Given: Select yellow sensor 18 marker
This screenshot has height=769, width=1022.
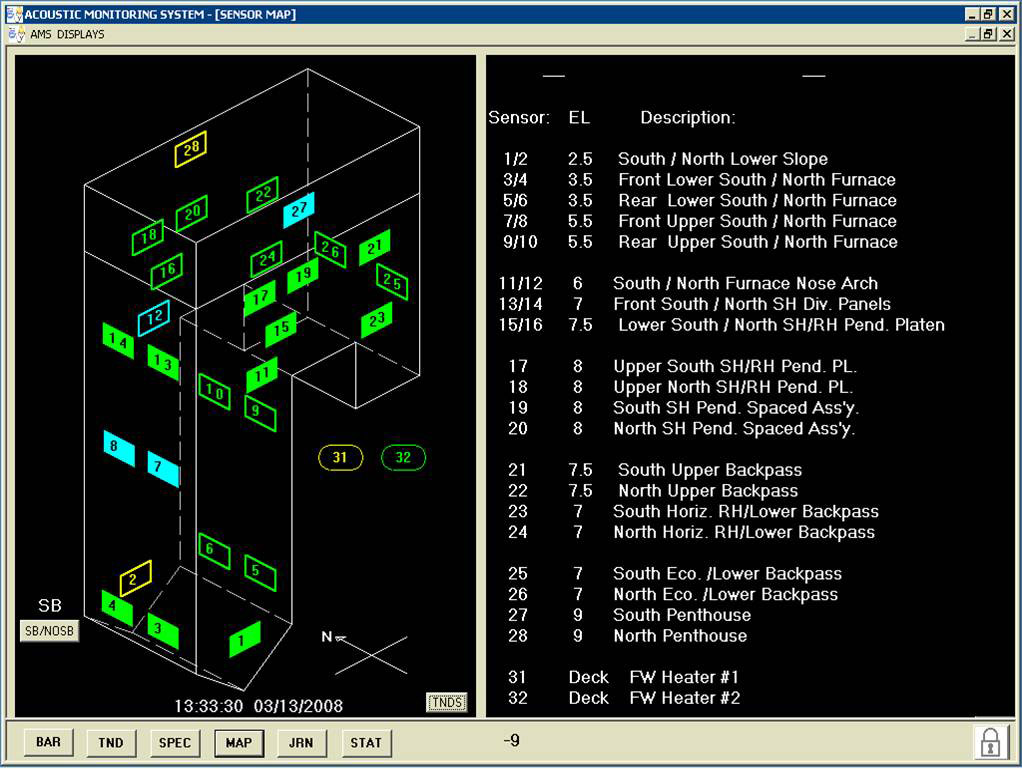Looking at the screenshot, I should pyautogui.click(x=148, y=235).
